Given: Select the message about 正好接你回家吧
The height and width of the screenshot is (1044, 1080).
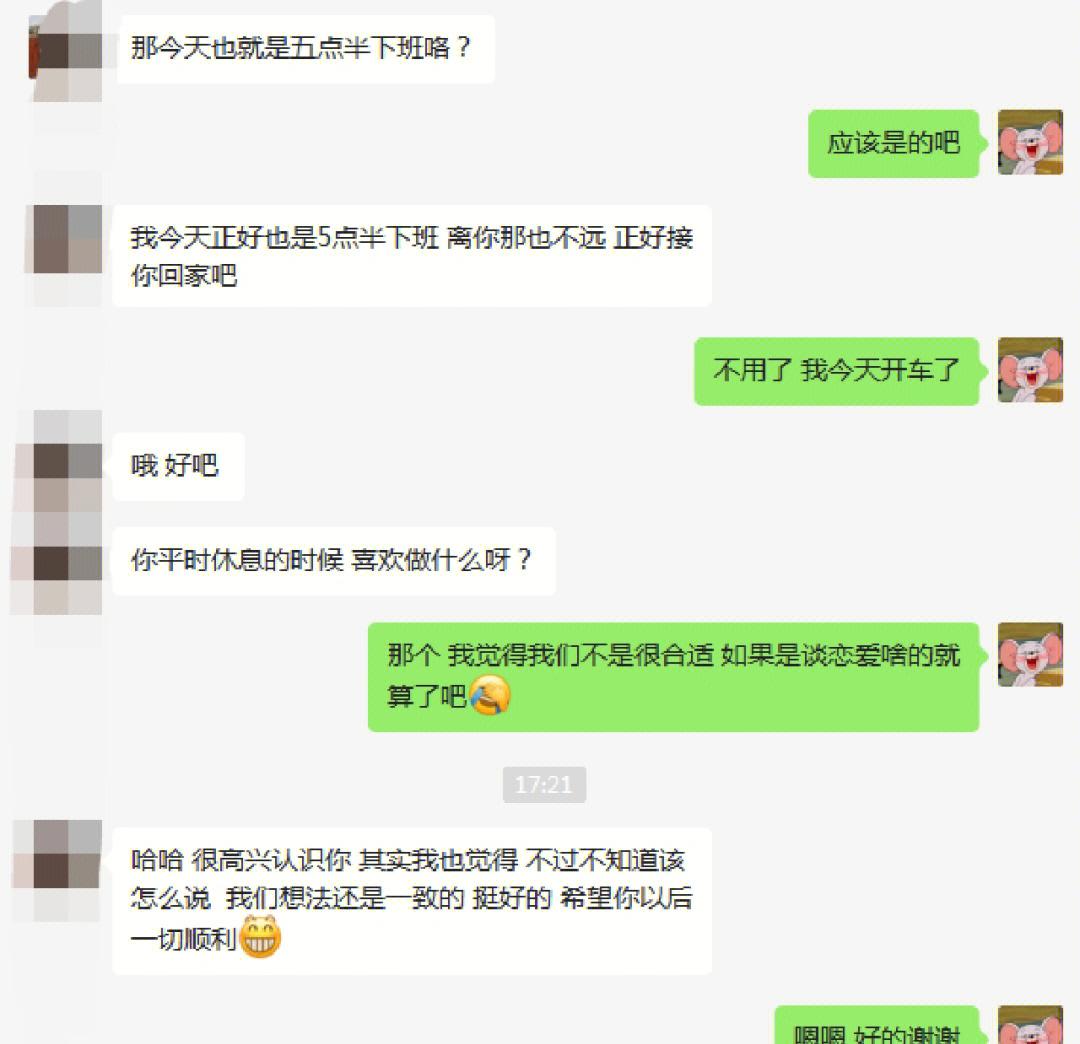Looking at the screenshot, I should click(412, 255).
